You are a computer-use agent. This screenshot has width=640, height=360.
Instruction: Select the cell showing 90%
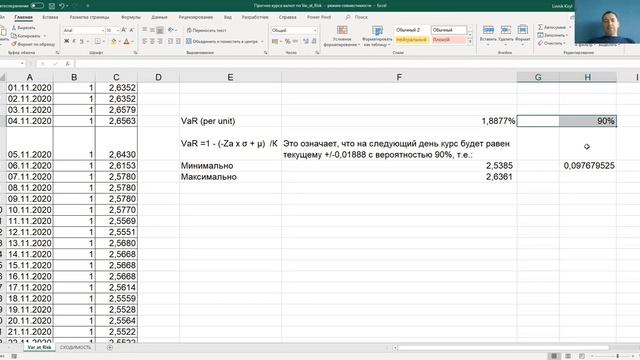tap(588, 121)
